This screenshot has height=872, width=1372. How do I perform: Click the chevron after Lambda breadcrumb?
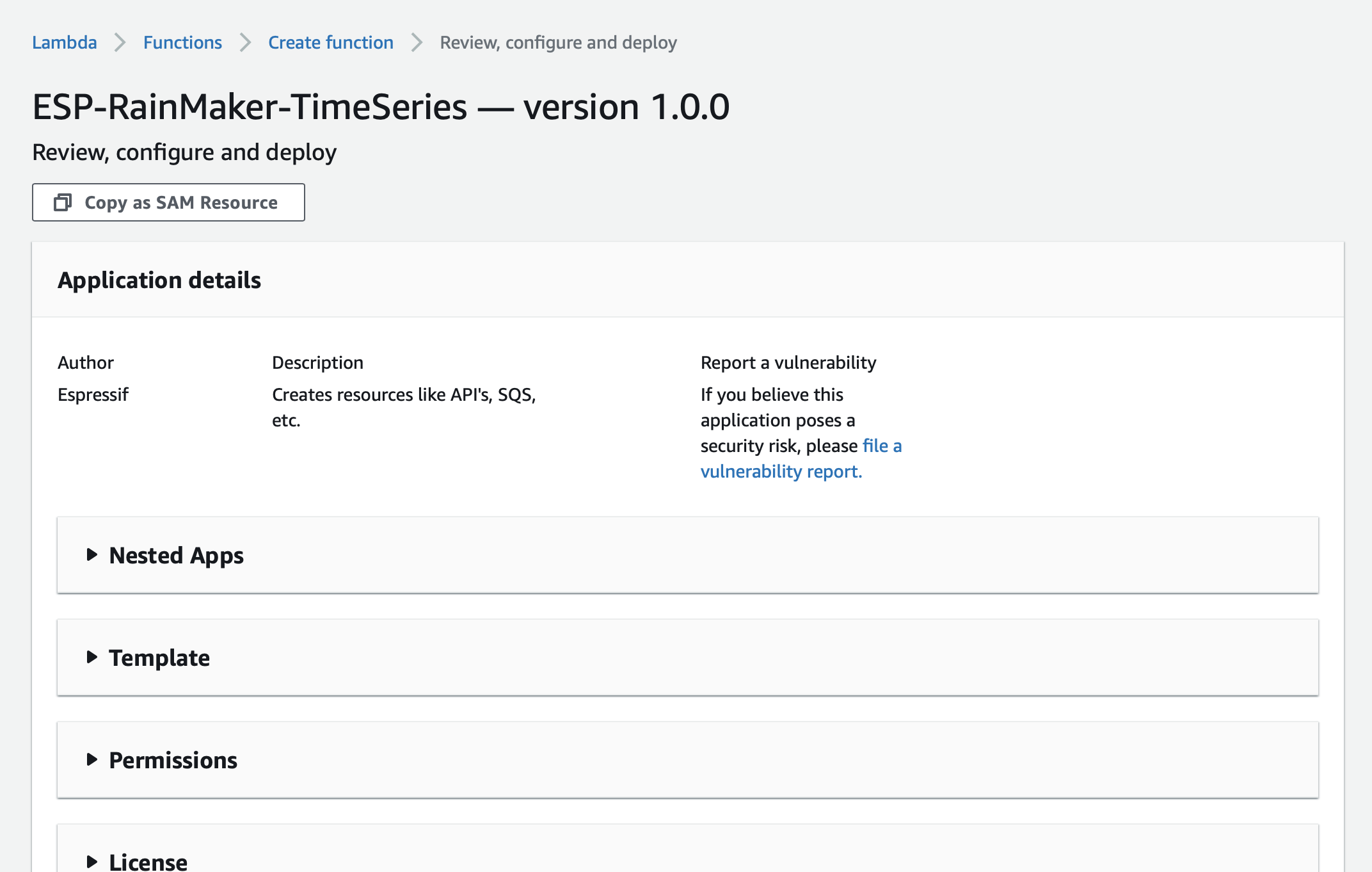click(x=120, y=42)
